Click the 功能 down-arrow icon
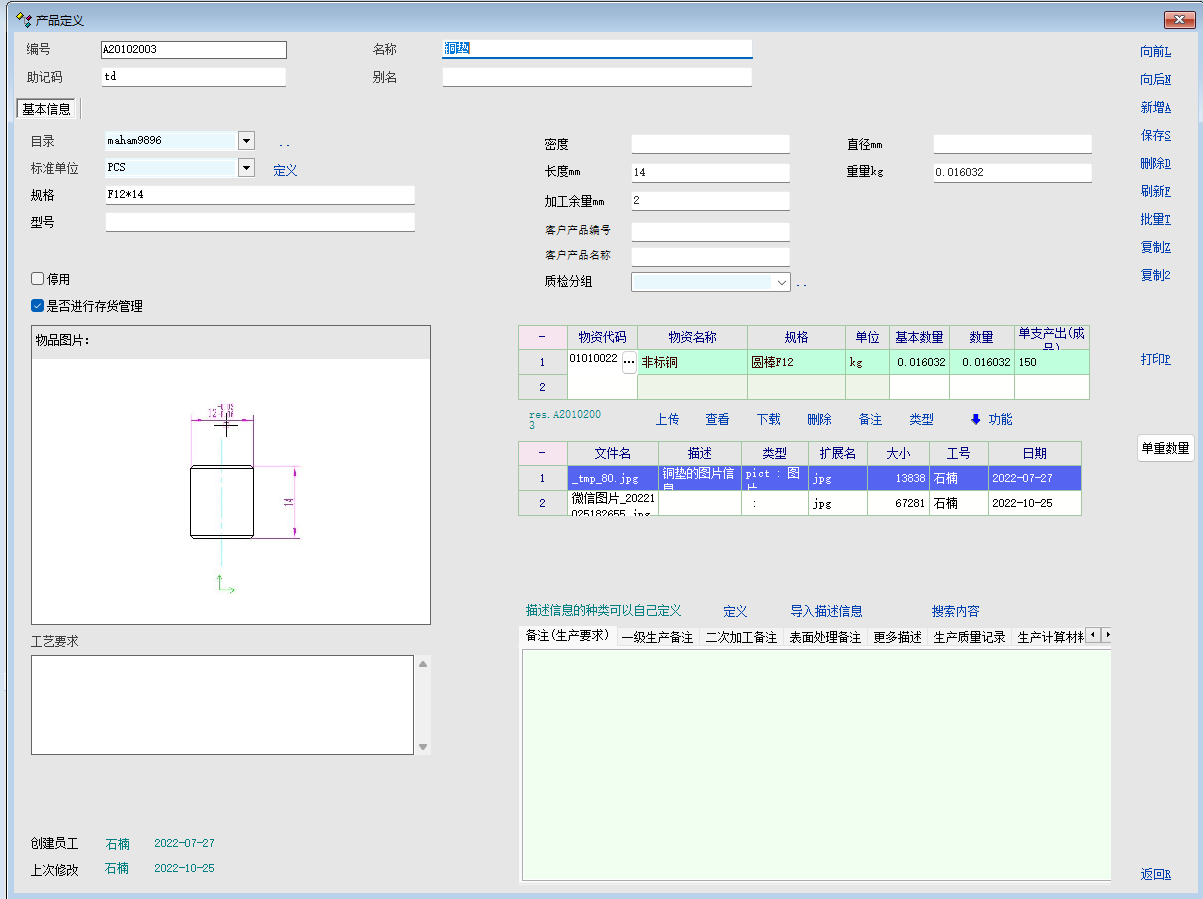 [x=976, y=419]
